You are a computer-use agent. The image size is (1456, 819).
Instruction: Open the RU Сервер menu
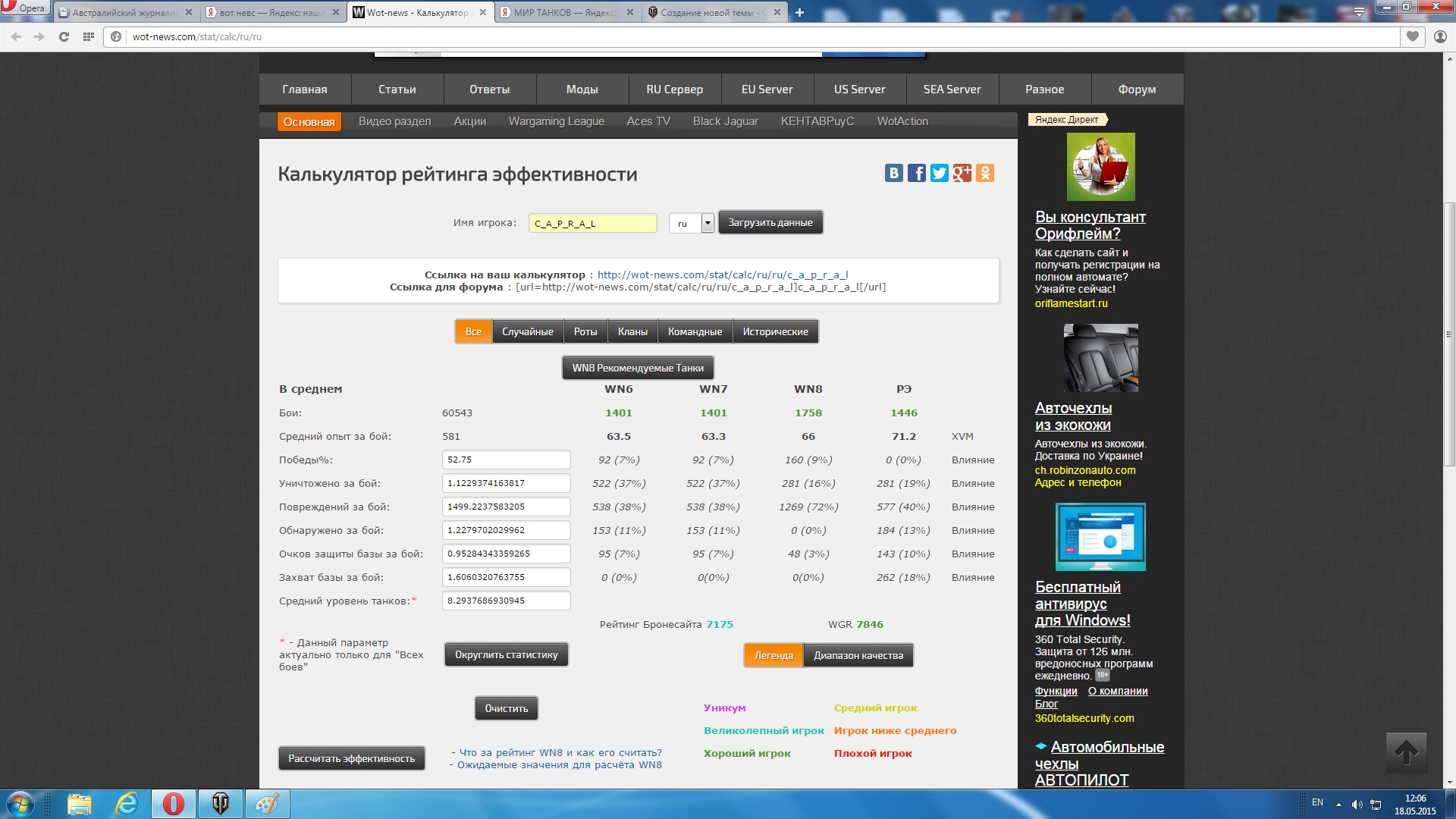click(674, 89)
